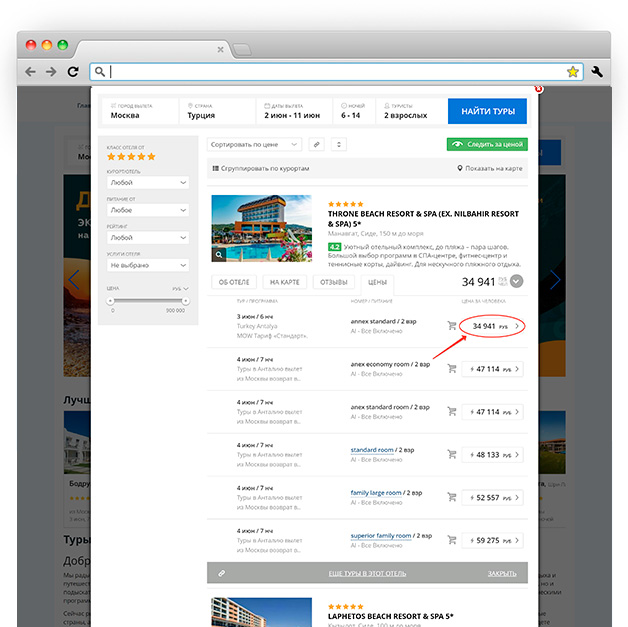
Task: Click the Закрыть link in gray bar
Action: pyautogui.click(x=502, y=574)
